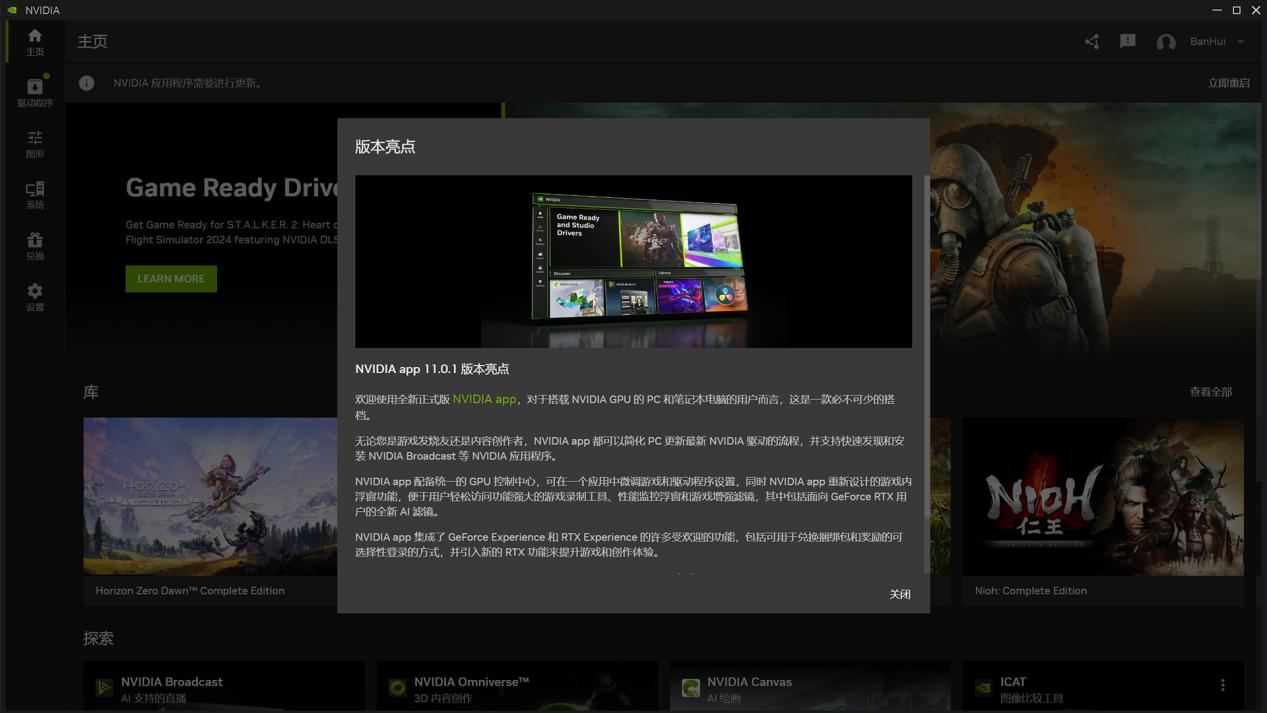This screenshot has height=713, width=1267.
Task: Click the 主页 page title in the header
Action: 93,42
